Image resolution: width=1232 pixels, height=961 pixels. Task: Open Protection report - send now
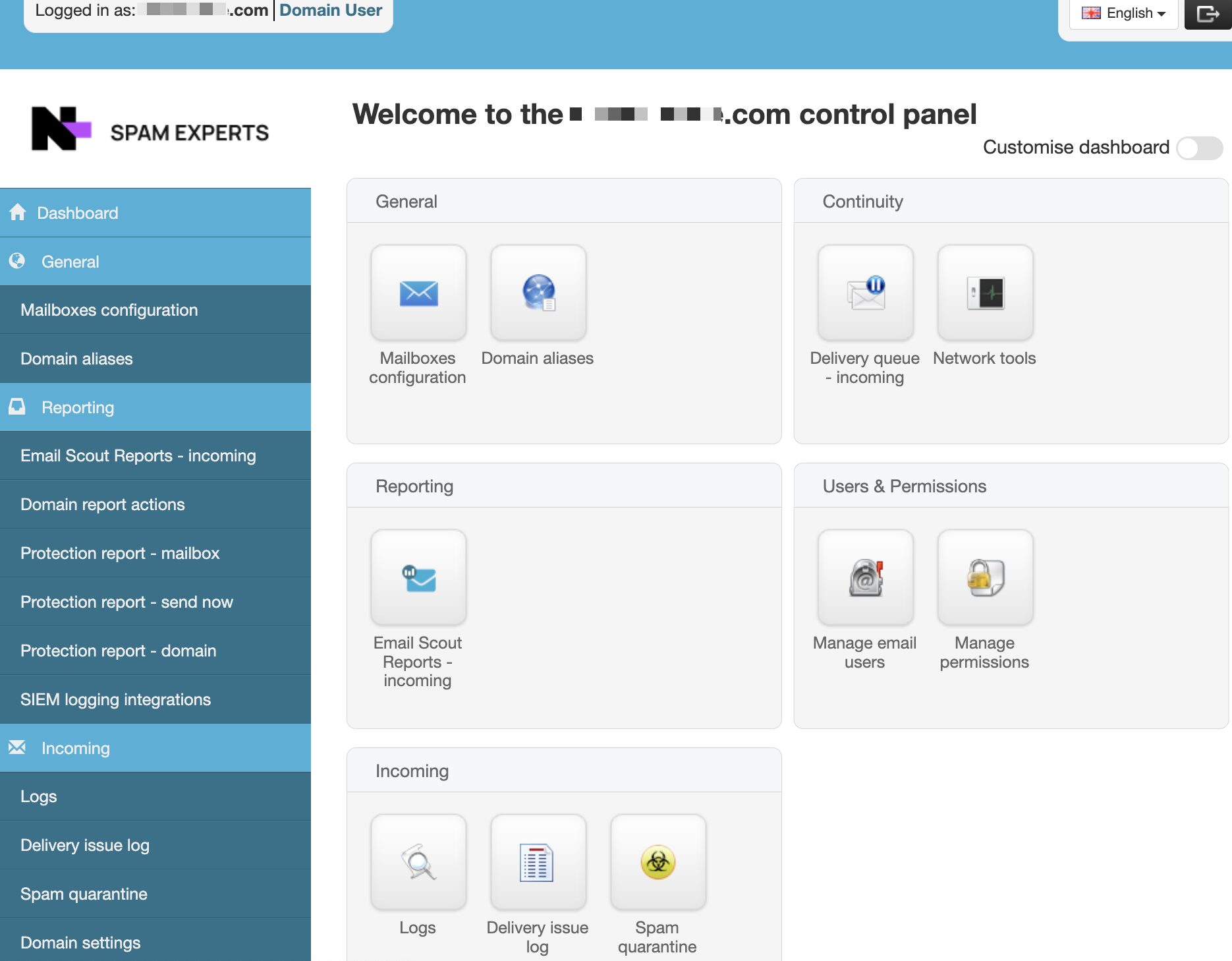tap(126, 602)
